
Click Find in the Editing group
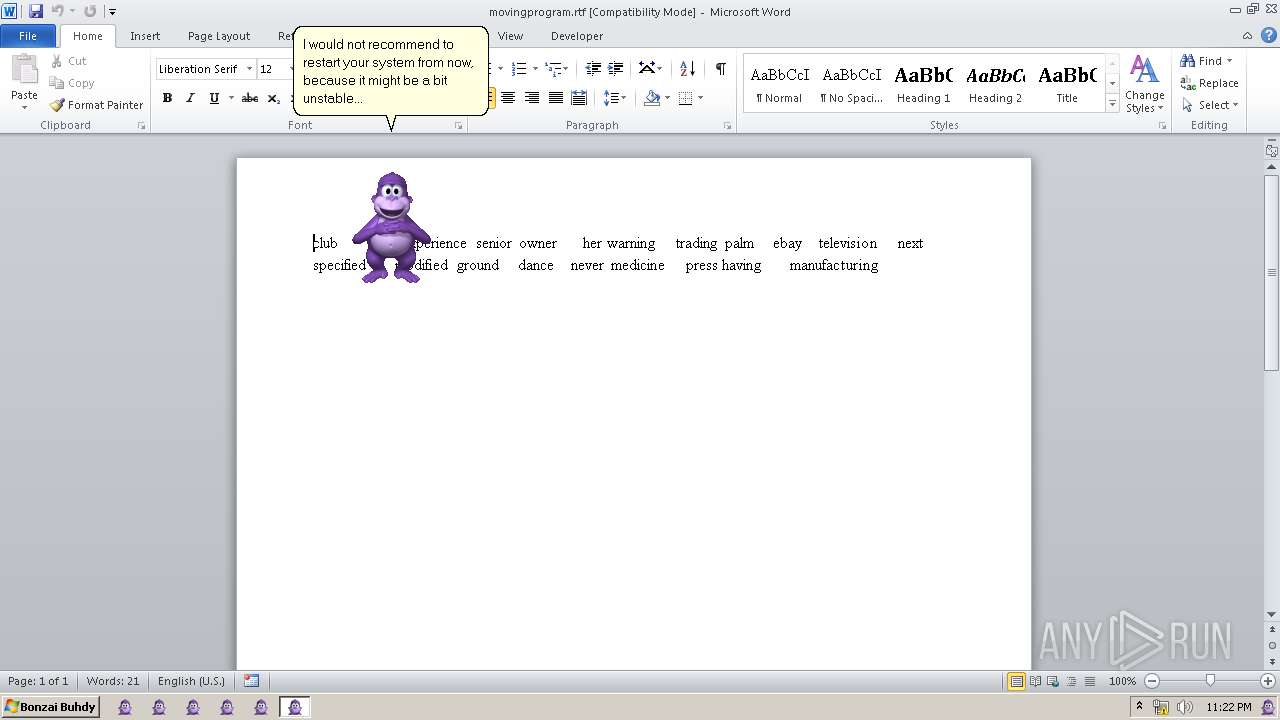[1207, 61]
